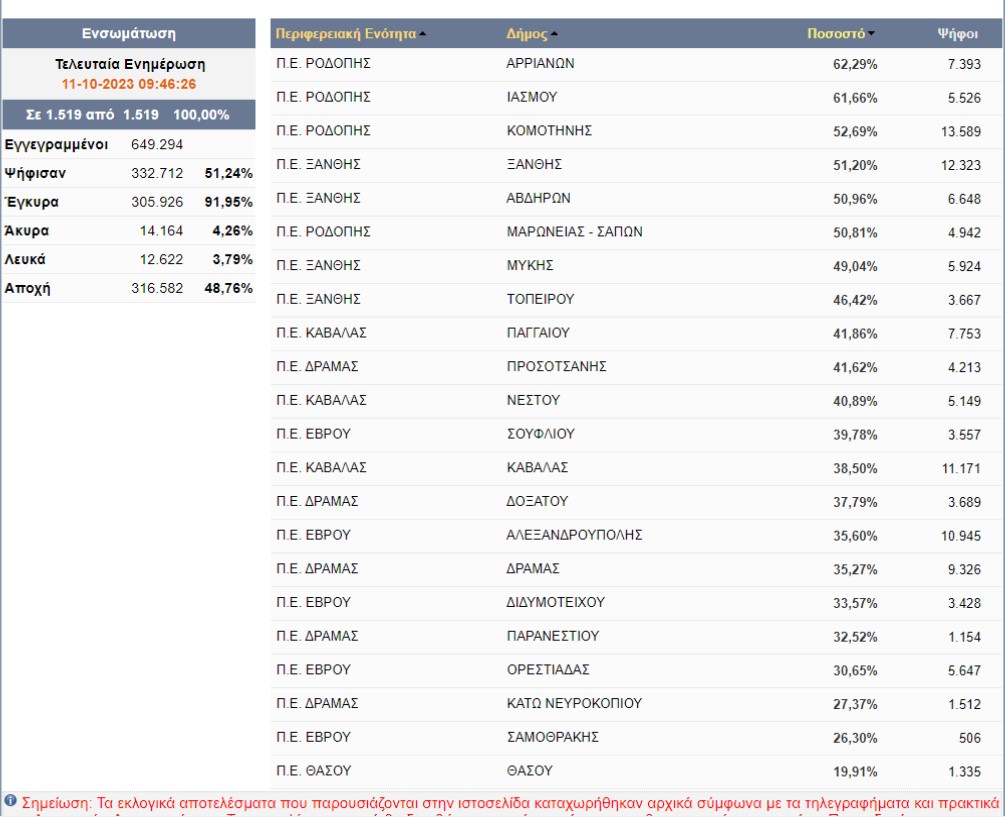The width and height of the screenshot is (1005, 817).
Task: Sort table by Ψήφοι column header
Action: click(x=957, y=33)
